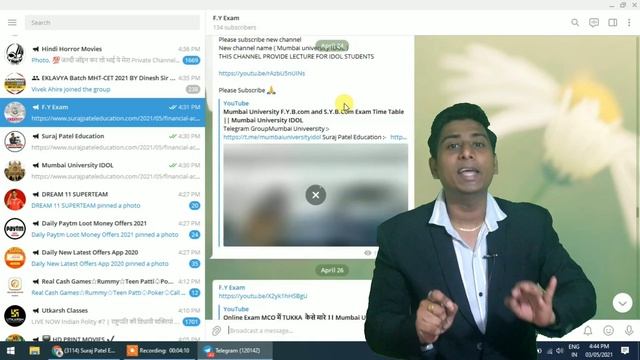The height and width of the screenshot is (360, 640).
Task: Click Real Cash Games avatar
Action: pyautogui.click(x=15, y=287)
